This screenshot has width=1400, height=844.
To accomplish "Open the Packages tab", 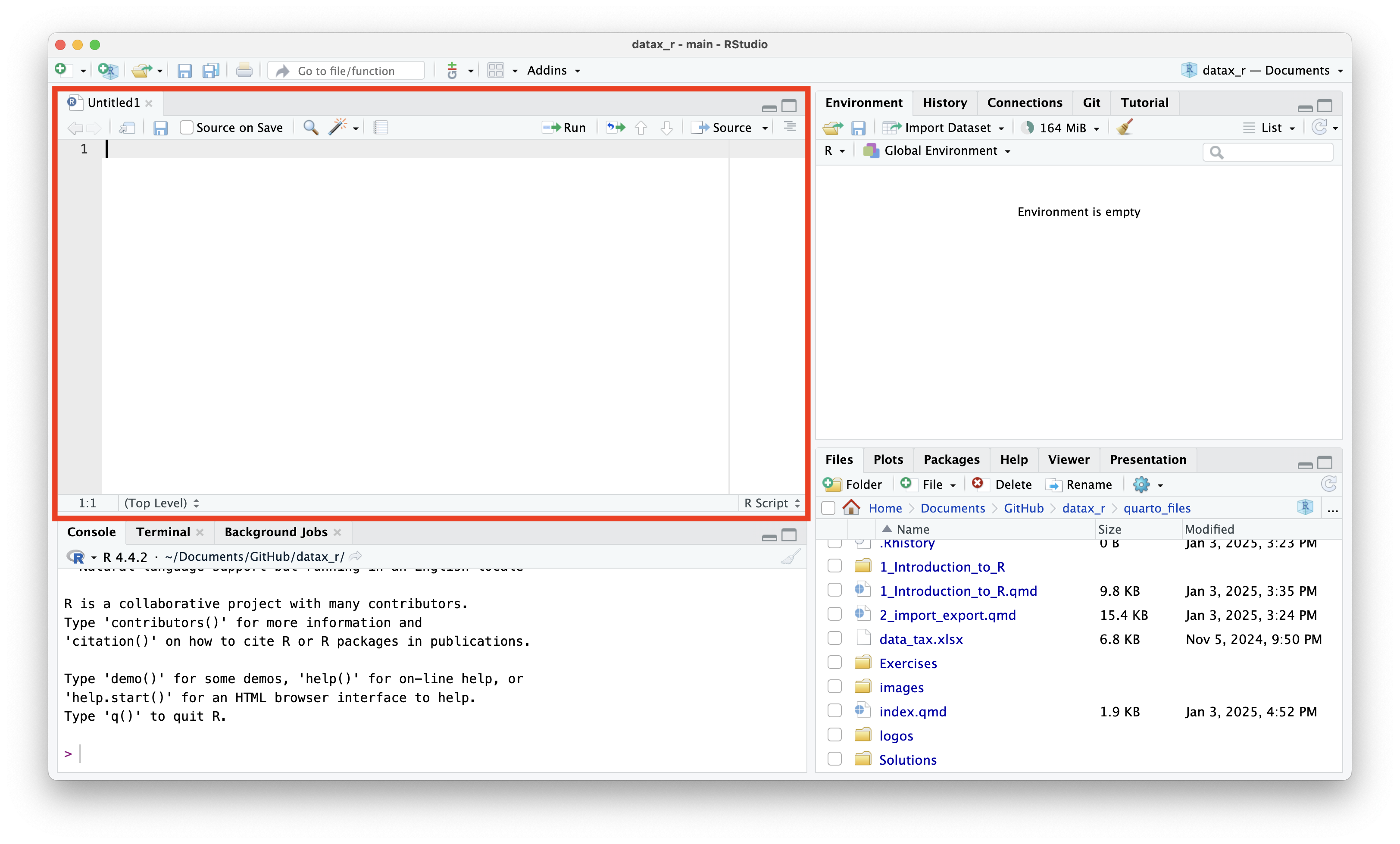I will (x=951, y=459).
